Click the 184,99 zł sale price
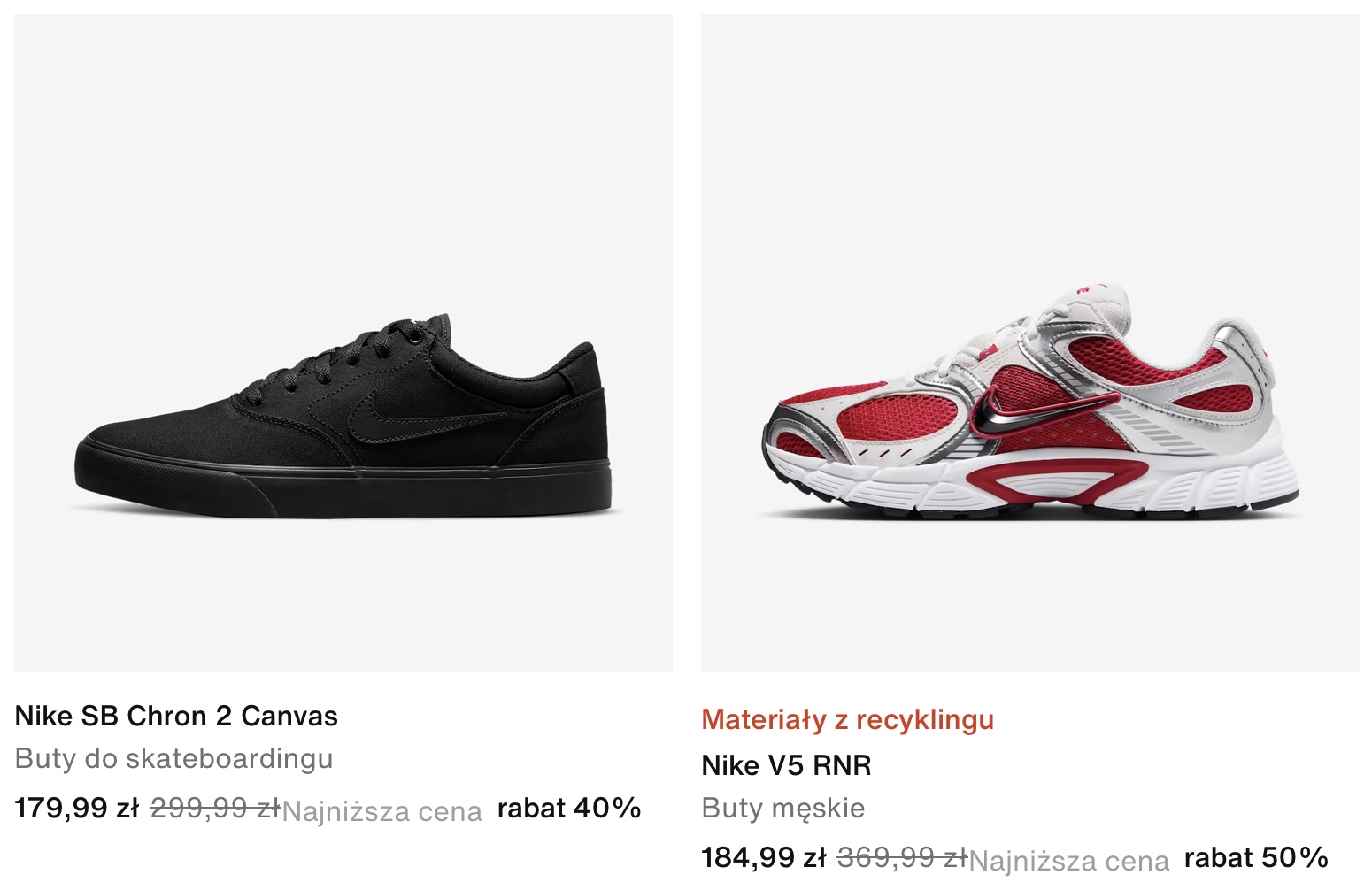 coord(763,857)
